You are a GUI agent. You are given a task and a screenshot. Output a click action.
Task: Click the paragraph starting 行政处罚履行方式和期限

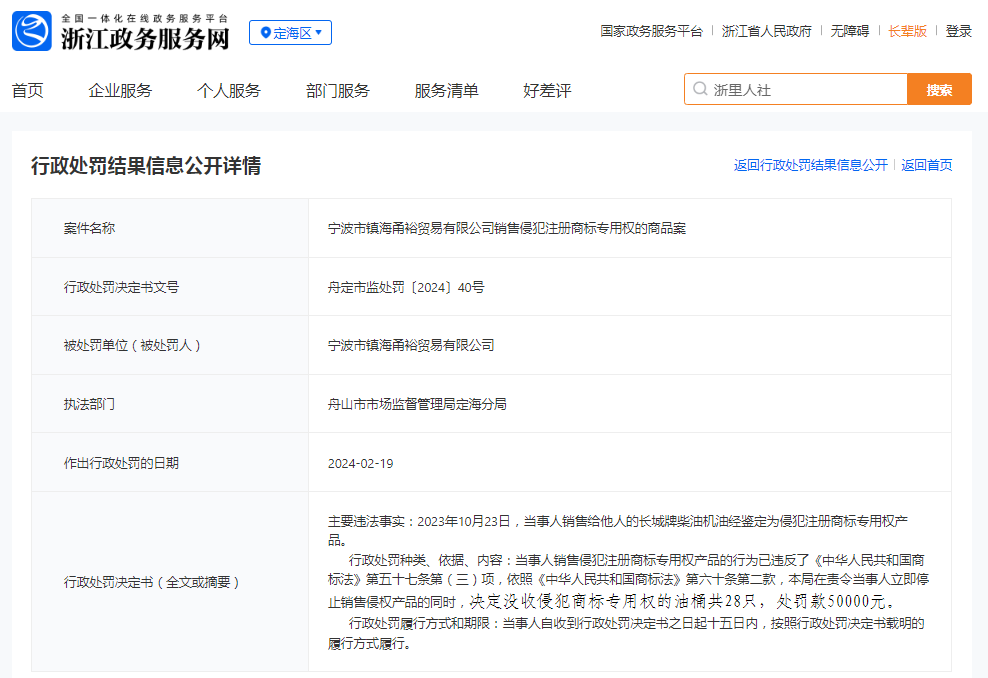tap(626, 633)
